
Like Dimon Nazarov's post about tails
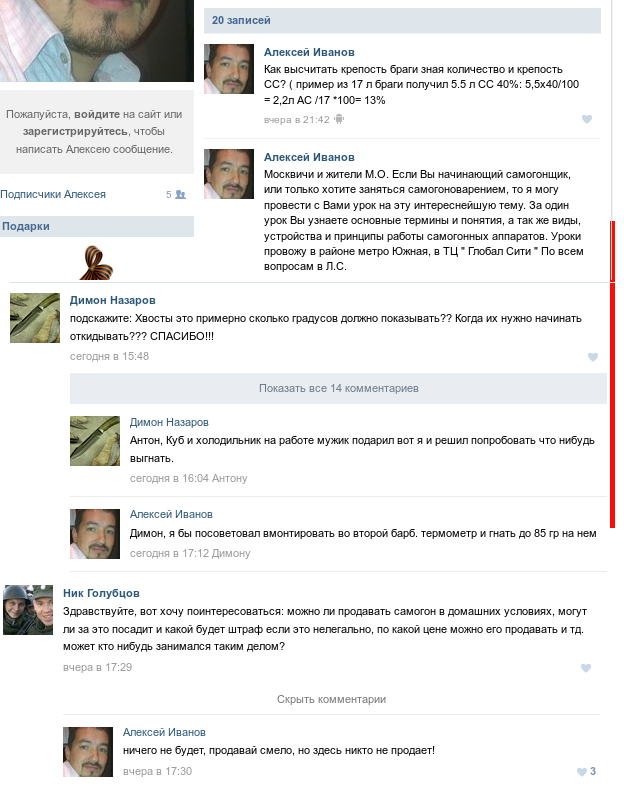[x=593, y=357]
